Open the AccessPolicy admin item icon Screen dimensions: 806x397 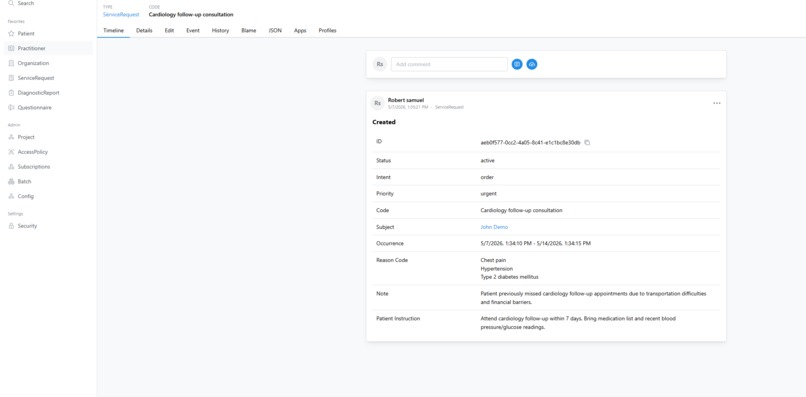pyautogui.click(x=11, y=152)
